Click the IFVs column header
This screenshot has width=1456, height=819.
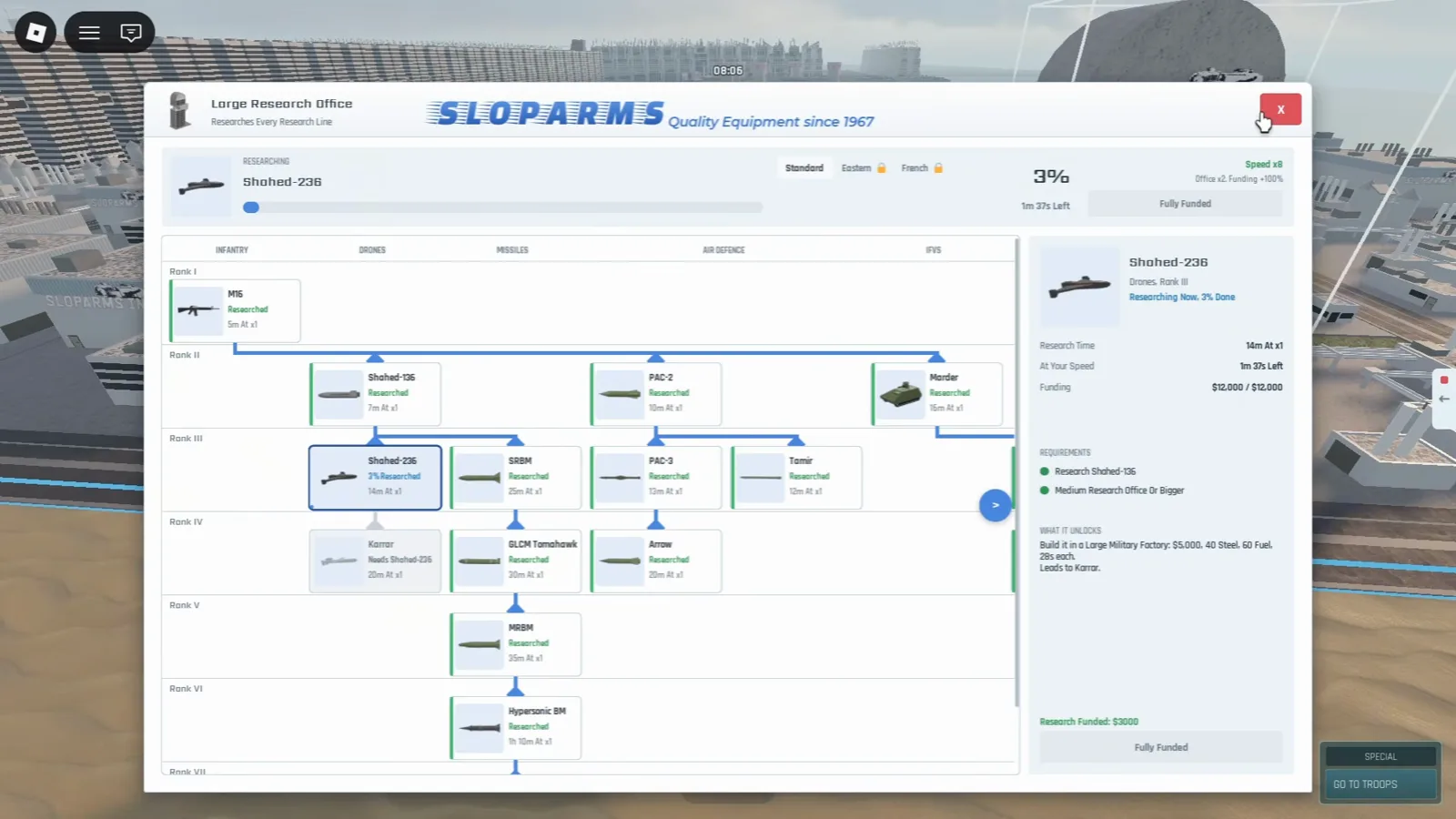pyautogui.click(x=934, y=249)
